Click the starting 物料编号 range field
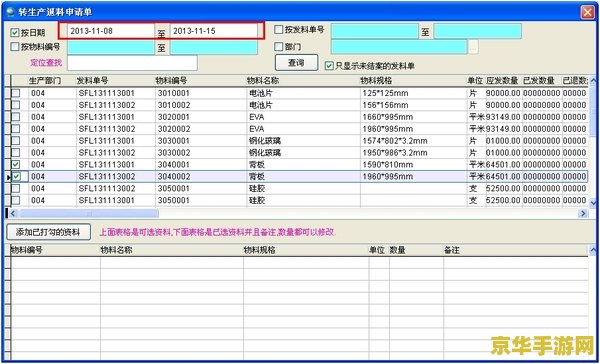This screenshot has height=364, width=600. (x=111, y=47)
